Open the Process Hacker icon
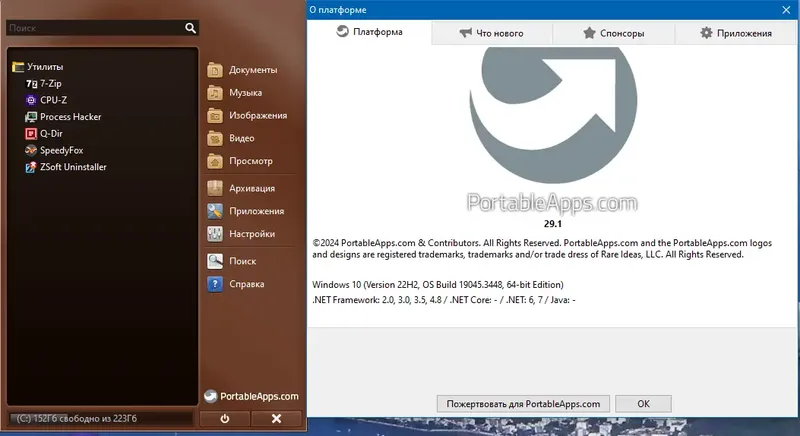The image size is (800, 436). click(31, 117)
